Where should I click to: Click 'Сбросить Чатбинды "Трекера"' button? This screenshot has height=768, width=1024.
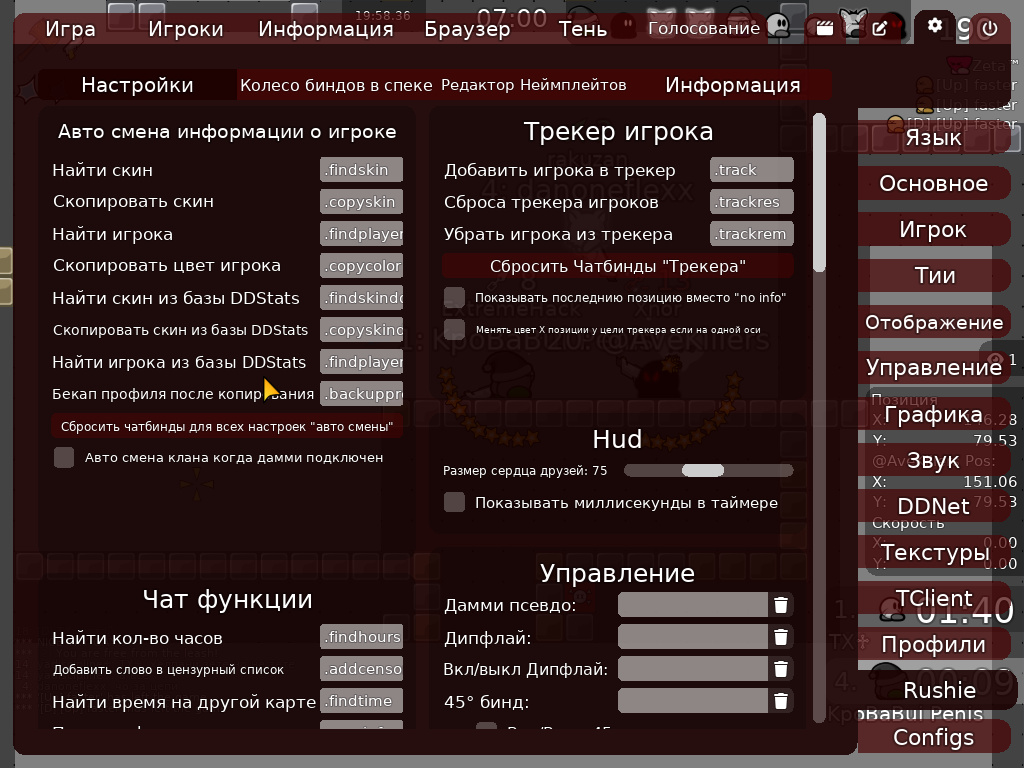tap(618, 266)
